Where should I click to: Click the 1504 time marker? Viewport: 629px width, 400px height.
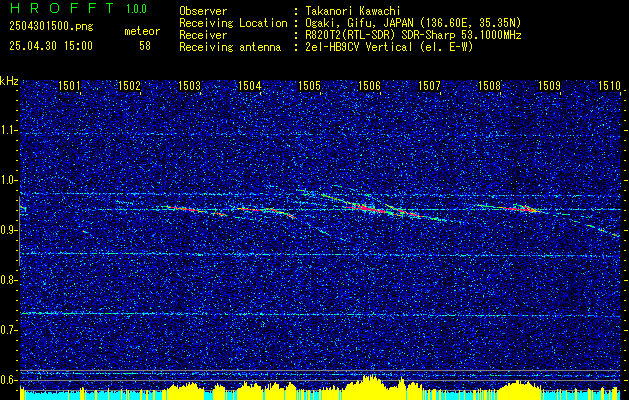249,85
